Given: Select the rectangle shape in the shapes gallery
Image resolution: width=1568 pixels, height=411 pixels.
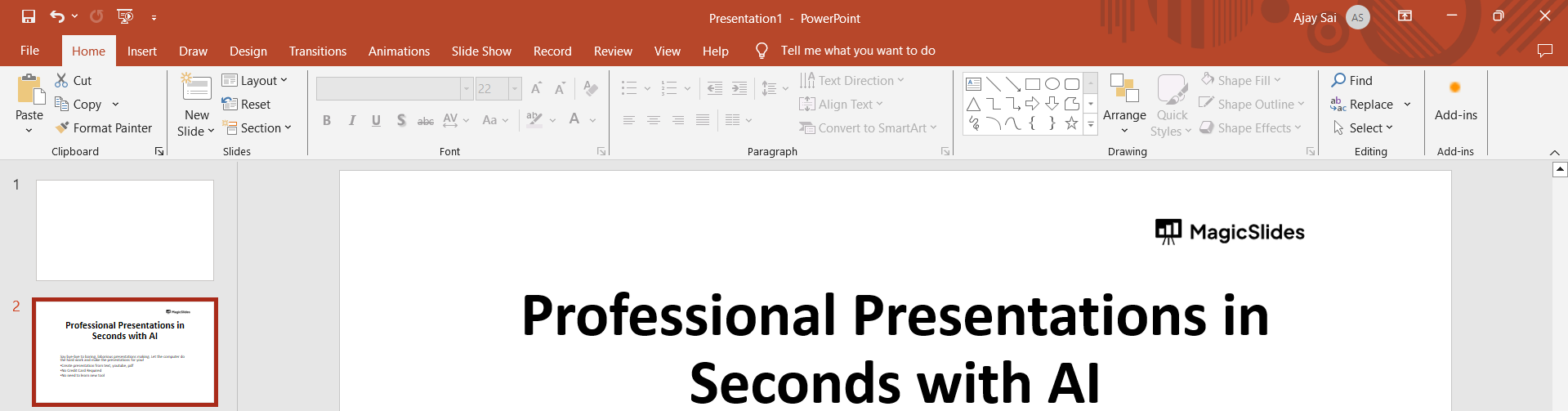Looking at the screenshot, I should [1032, 83].
